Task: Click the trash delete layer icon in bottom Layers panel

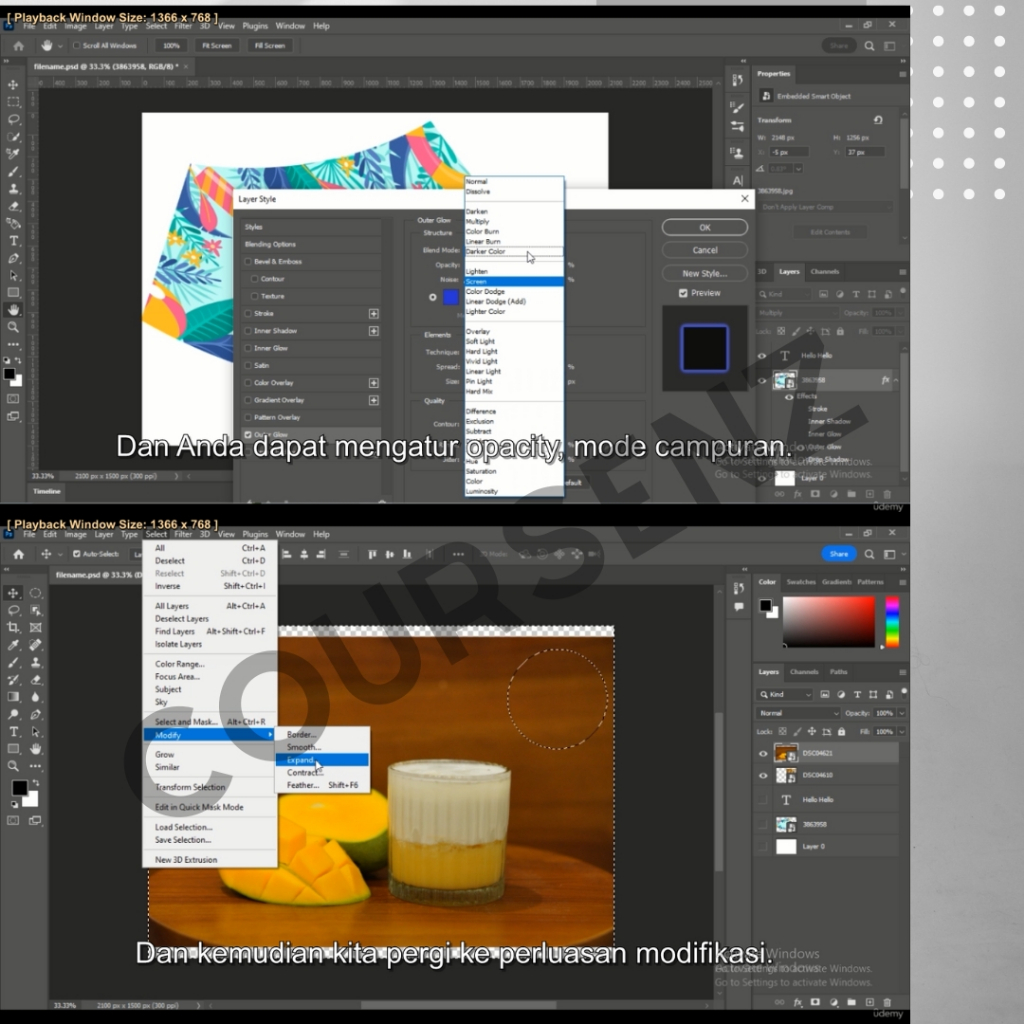Action: [887, 1002]
